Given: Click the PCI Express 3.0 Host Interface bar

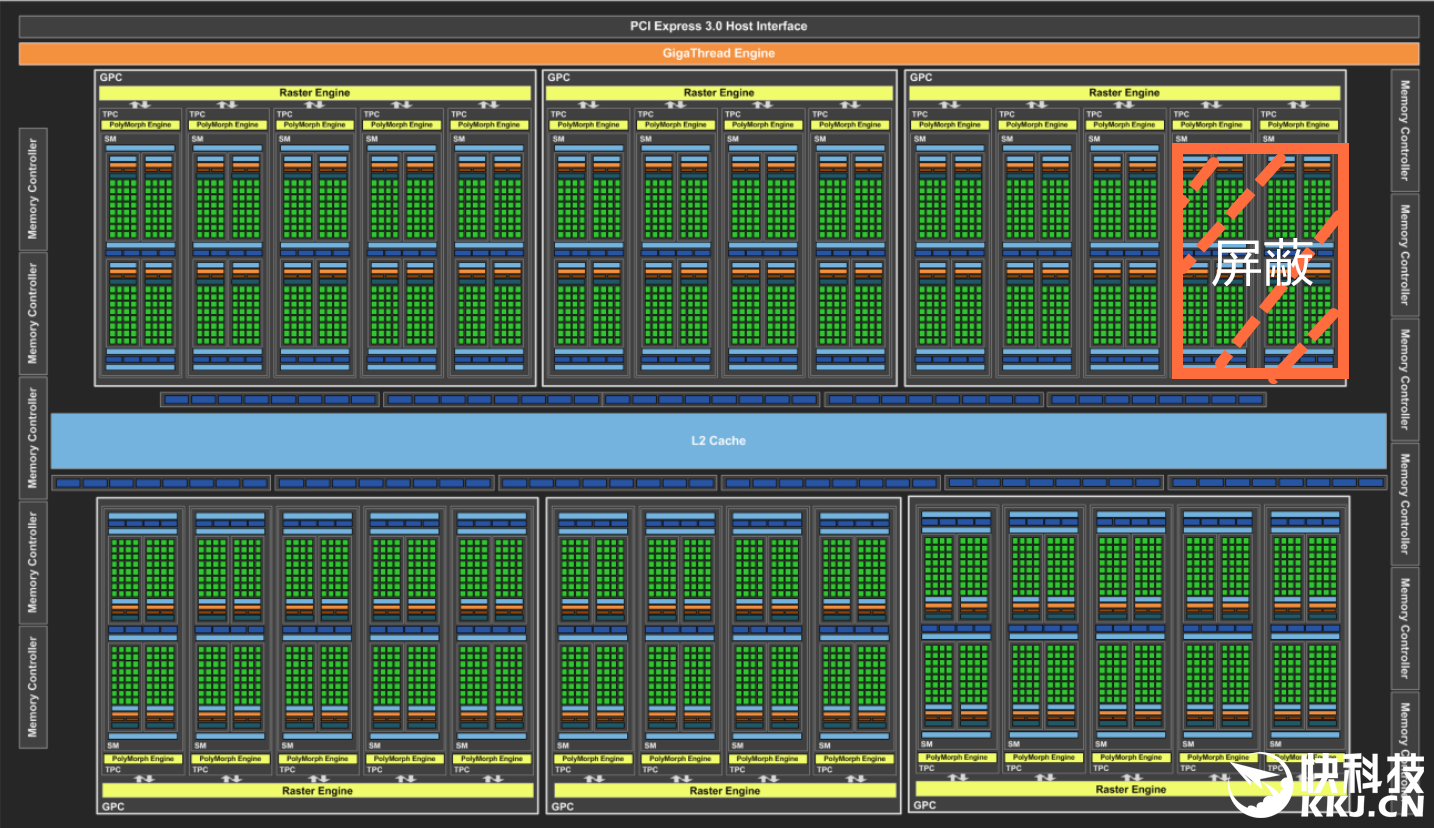Looking at the screenshot, I should [718, 26].
